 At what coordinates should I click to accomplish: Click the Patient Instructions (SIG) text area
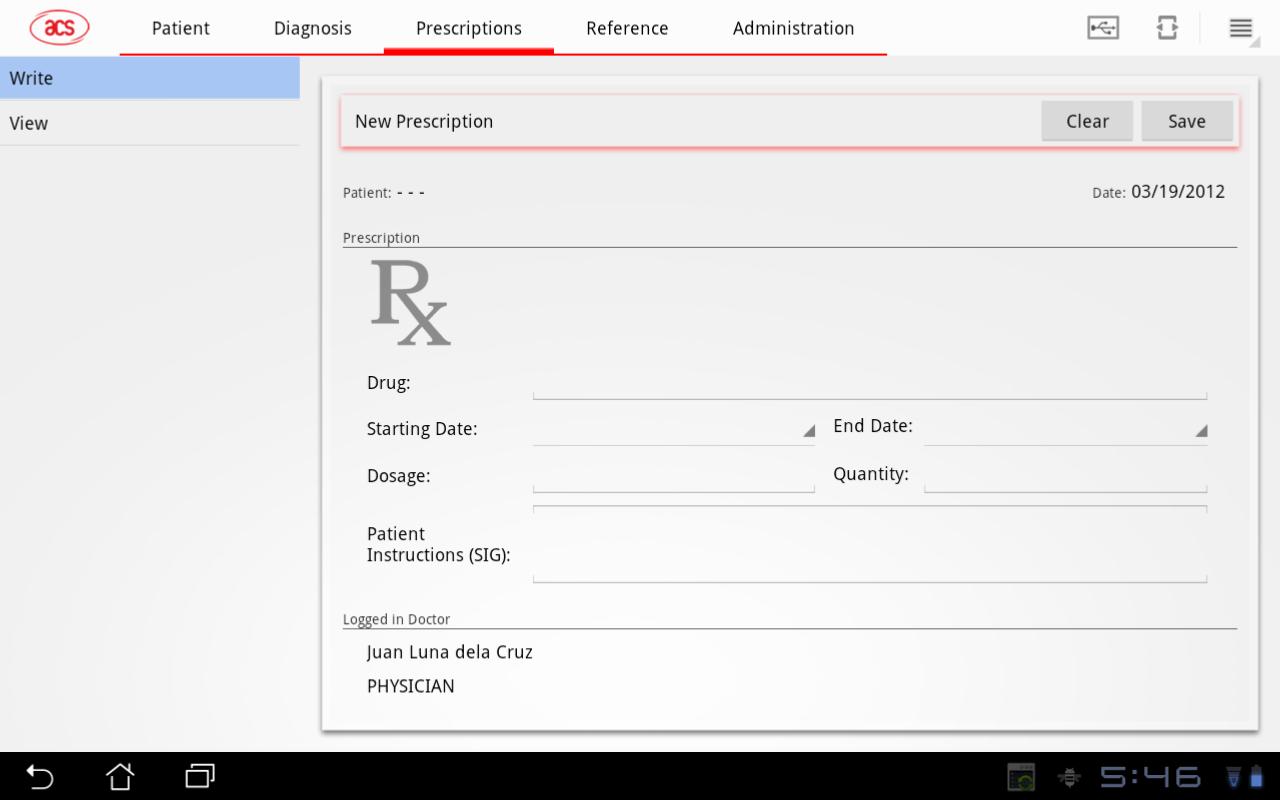[869, 544]
